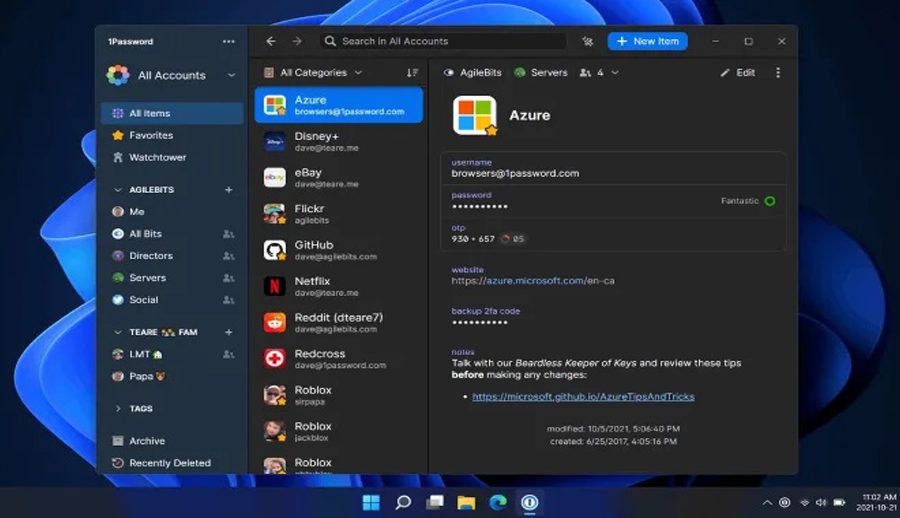The width and height of the screenshot is (900, 518).
Task: Open the privacy icon right of search bar
Action: (x=587, y=42)
